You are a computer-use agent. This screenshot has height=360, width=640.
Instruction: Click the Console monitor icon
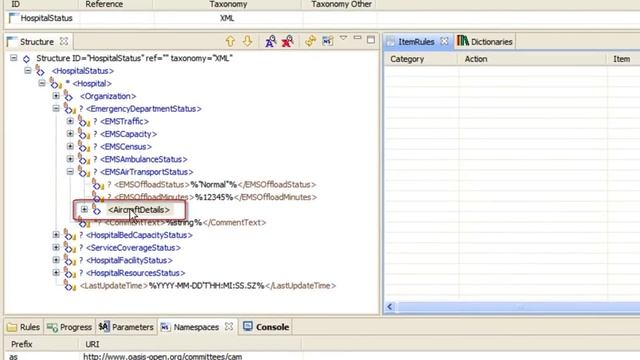(247, 326)
